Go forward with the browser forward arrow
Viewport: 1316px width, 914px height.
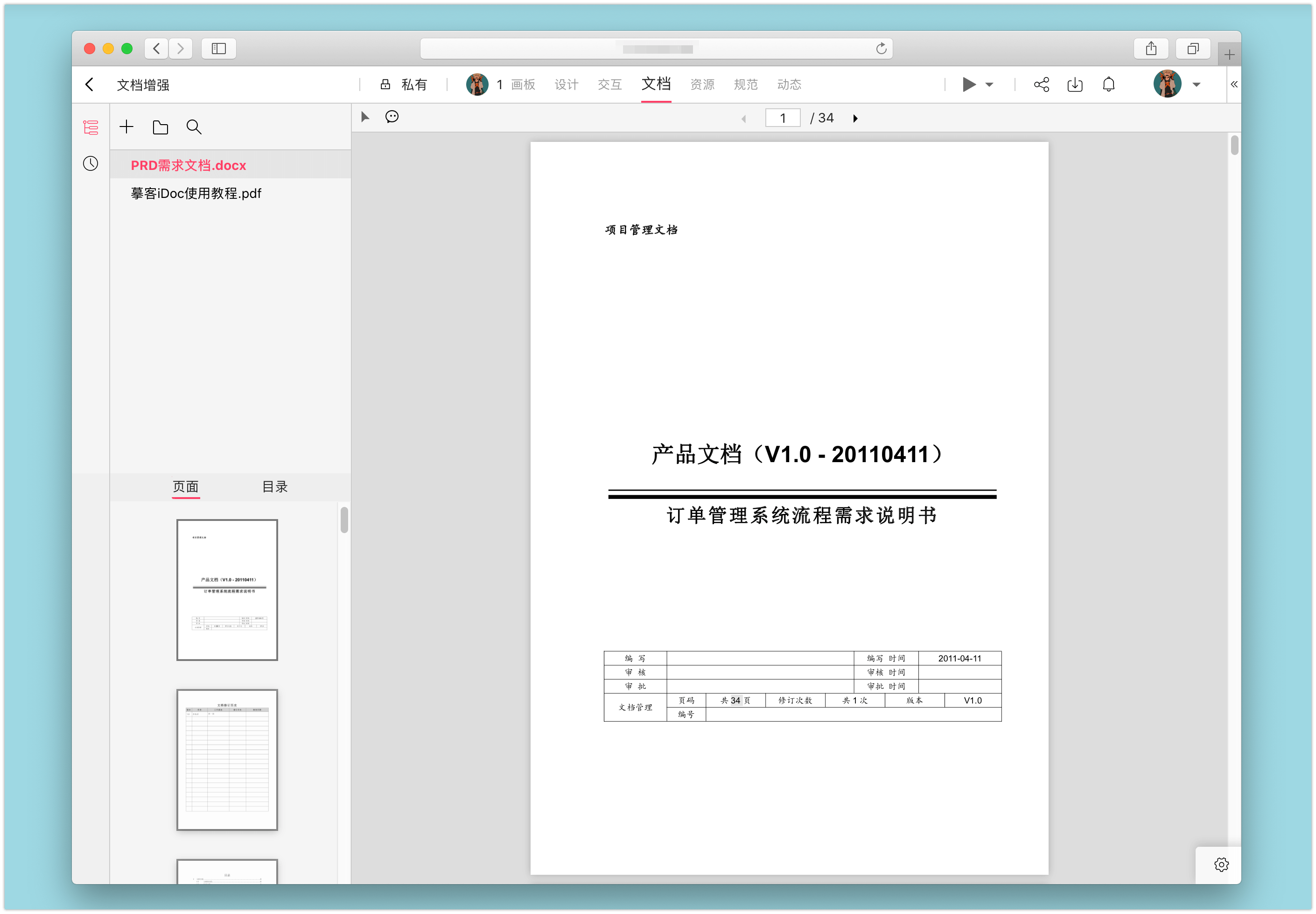[180, 49]
